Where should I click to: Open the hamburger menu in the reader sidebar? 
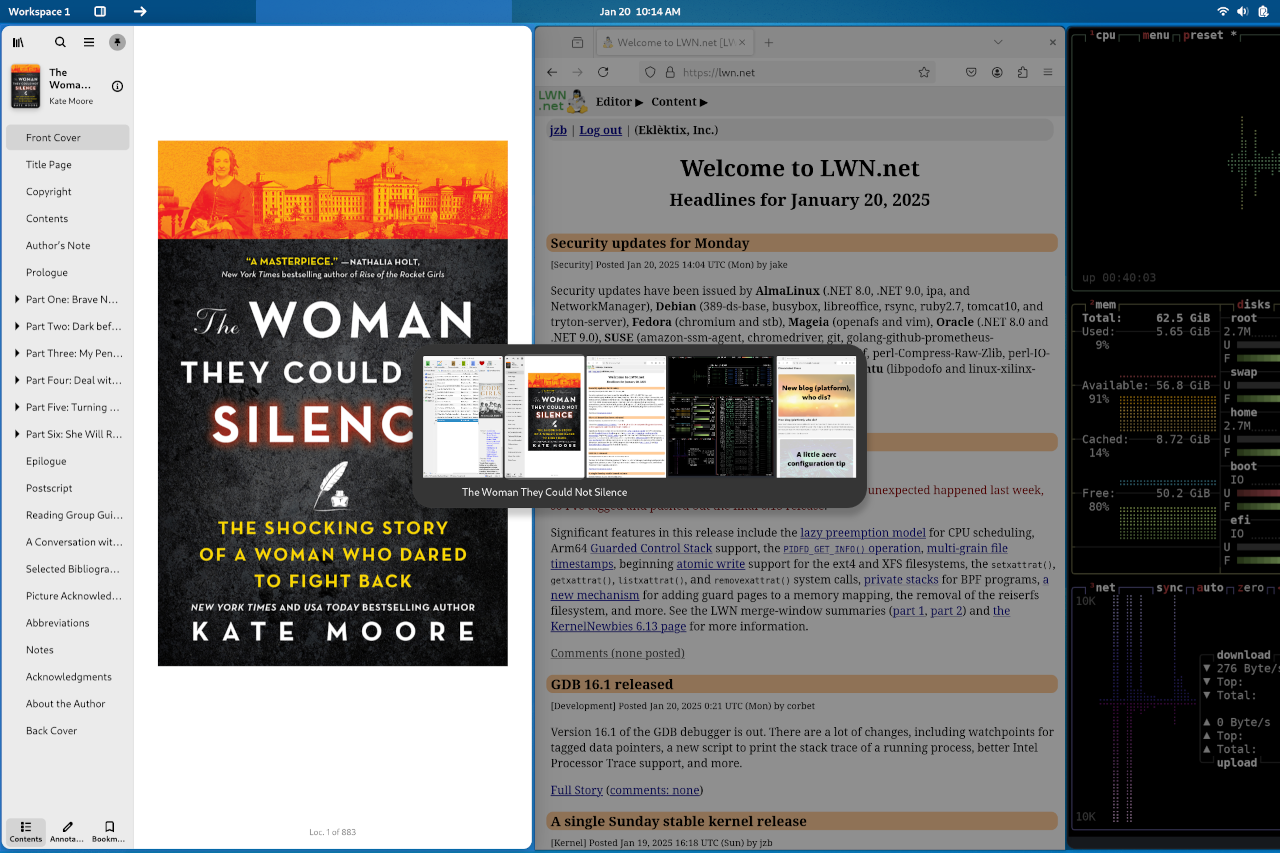[89, 42]
